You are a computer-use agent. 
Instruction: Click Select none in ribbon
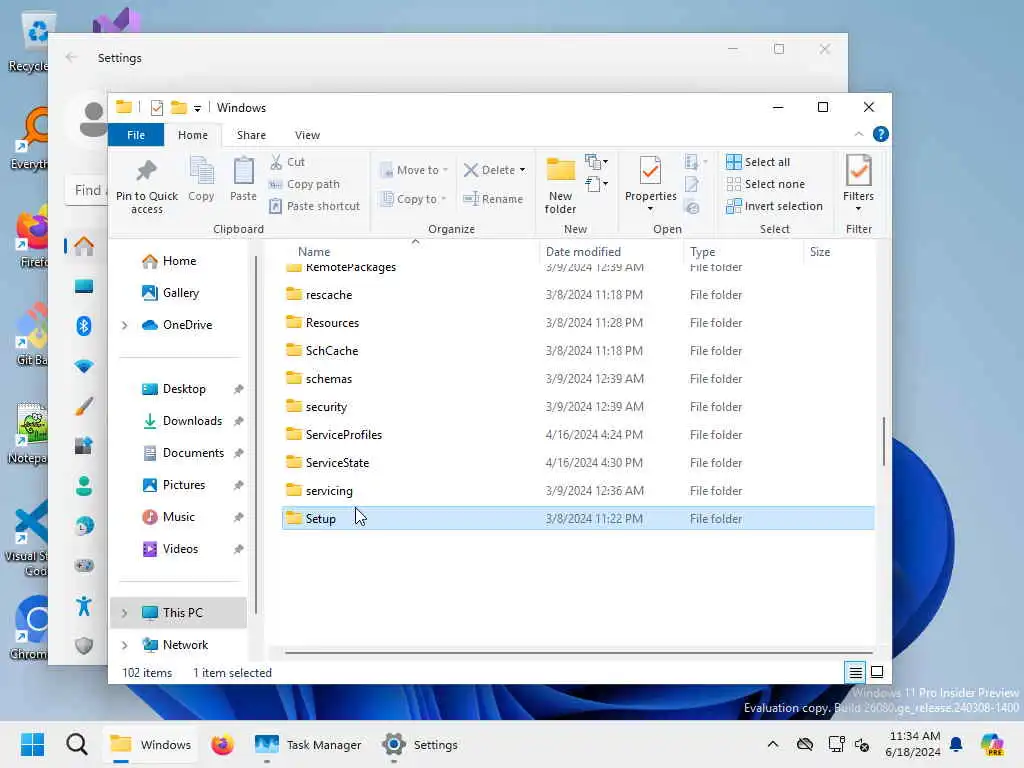click(x=765, y=184)
